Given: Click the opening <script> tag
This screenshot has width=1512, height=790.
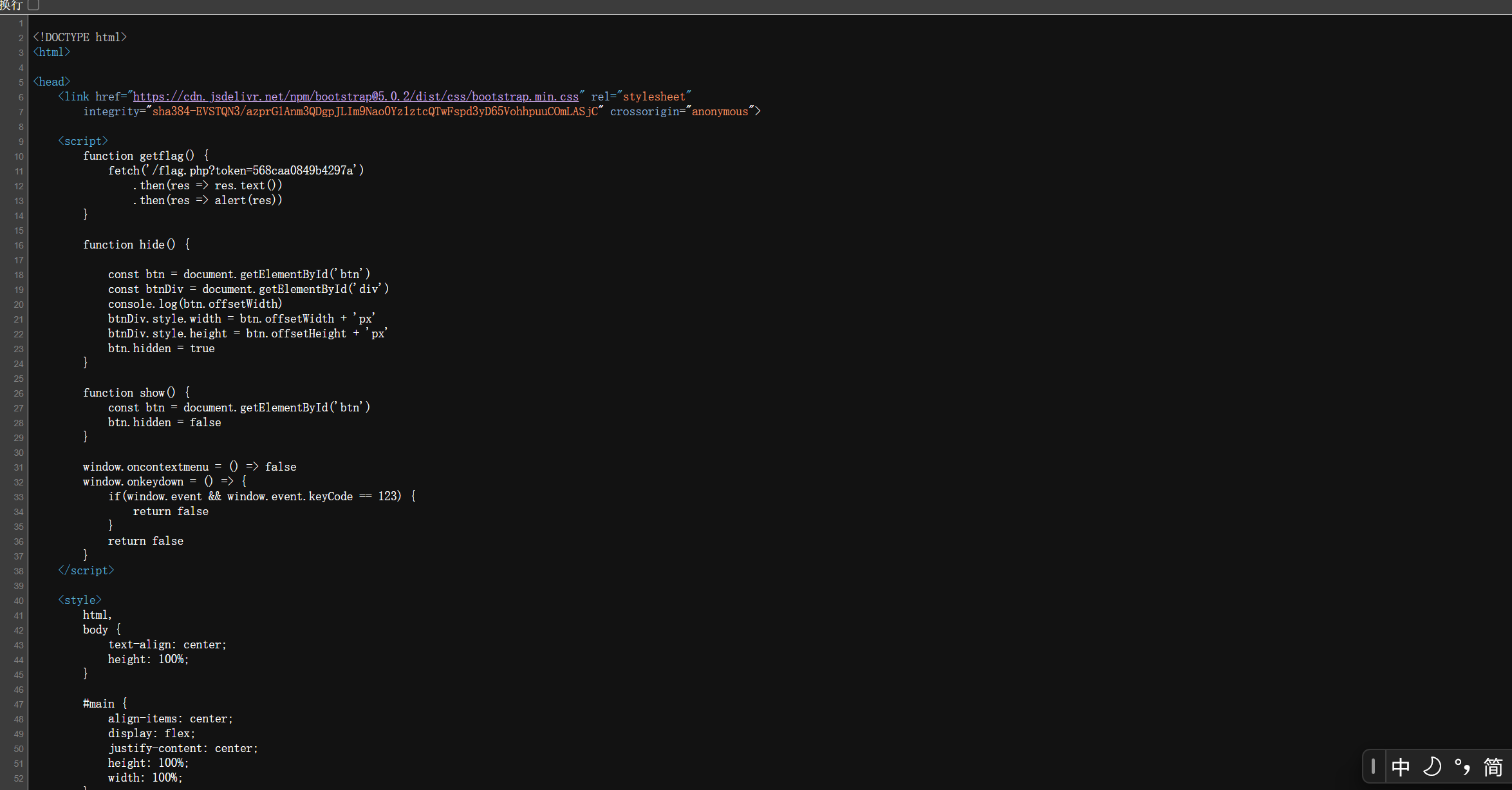Looking at the screenshot, I should tap(83, 141).
